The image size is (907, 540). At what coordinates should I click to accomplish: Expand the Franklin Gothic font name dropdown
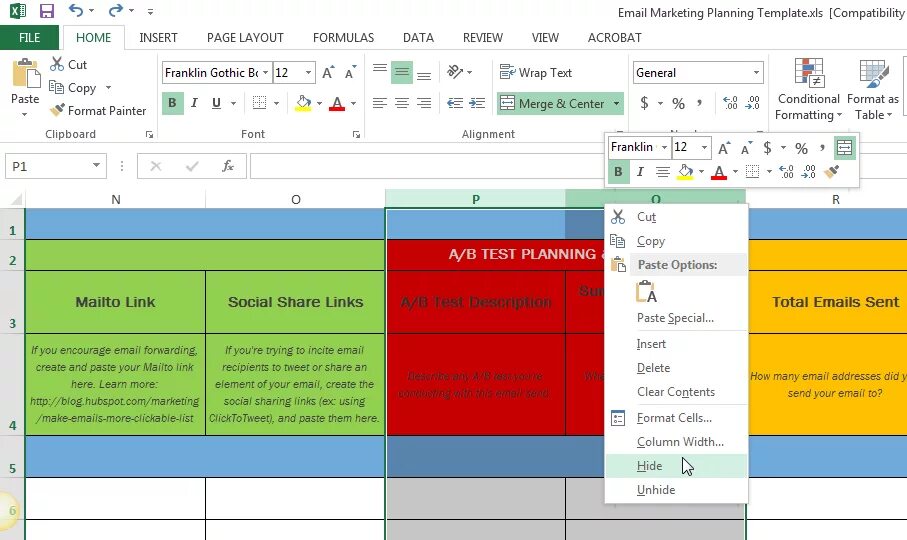(x=266, y=73)
